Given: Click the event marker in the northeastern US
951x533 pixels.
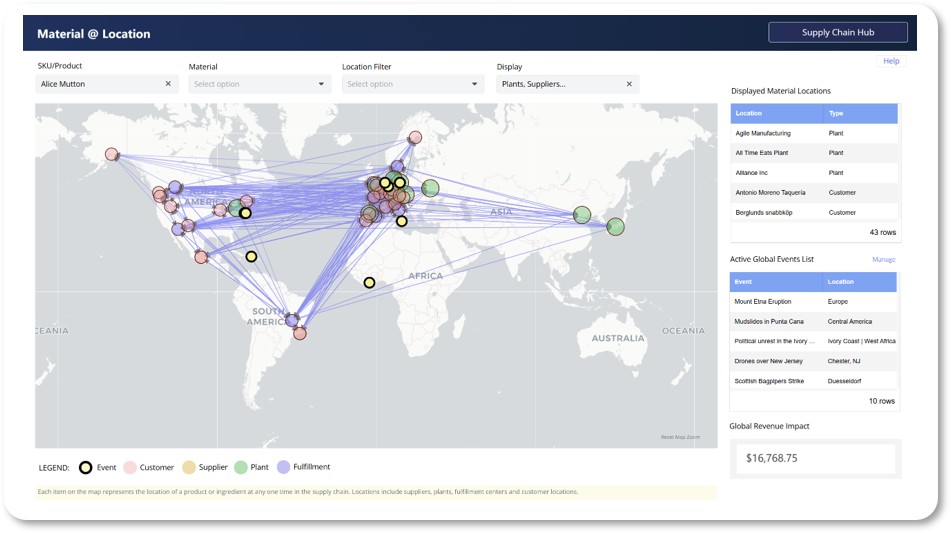Looking at the screenshot, I should click(x=245, y=213).
